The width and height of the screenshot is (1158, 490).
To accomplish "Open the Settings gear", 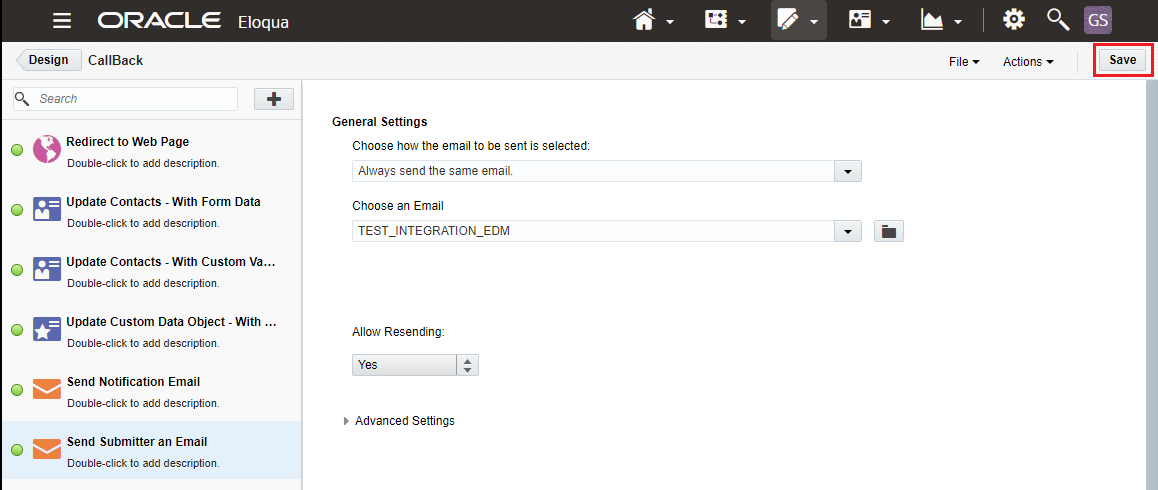I will point(1013,20).
